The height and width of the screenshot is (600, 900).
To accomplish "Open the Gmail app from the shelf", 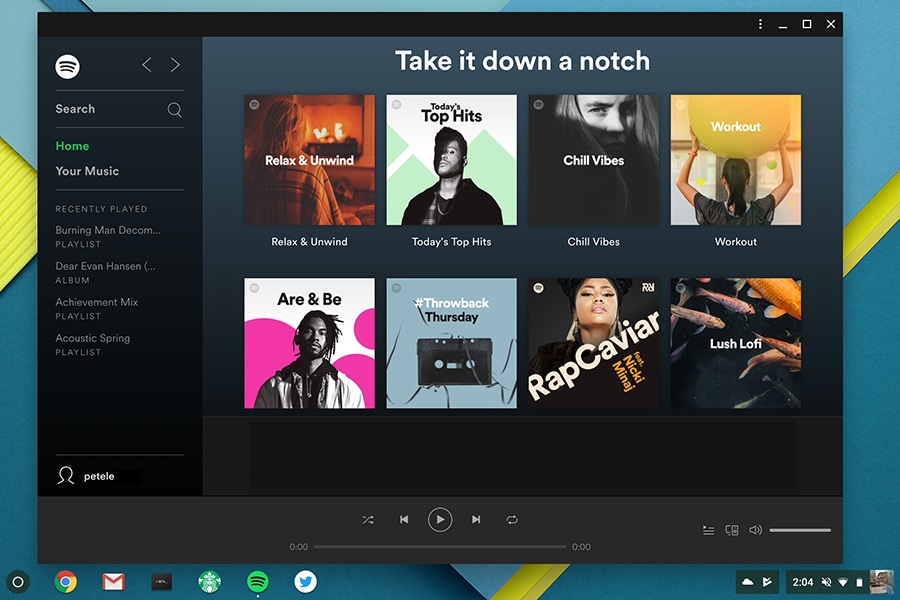I will pyautogui.click(x=113, y=581).
